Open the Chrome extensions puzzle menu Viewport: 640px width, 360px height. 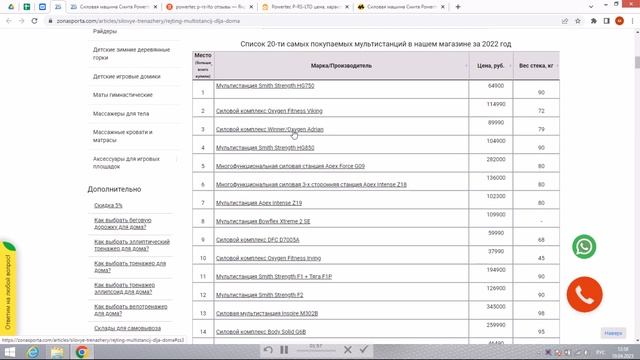594,21
